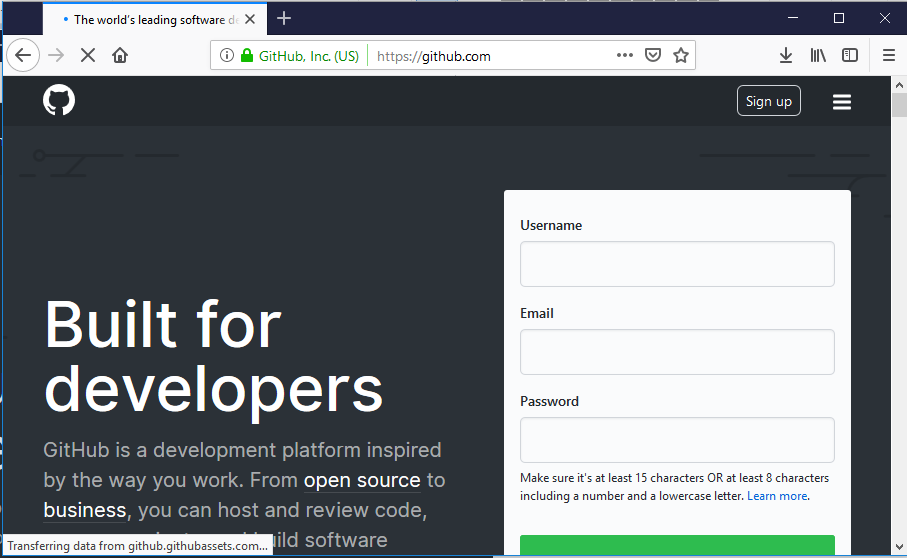907x558 pixels.
Task: Click the Password label text
Action: click(x=549, y=401)
